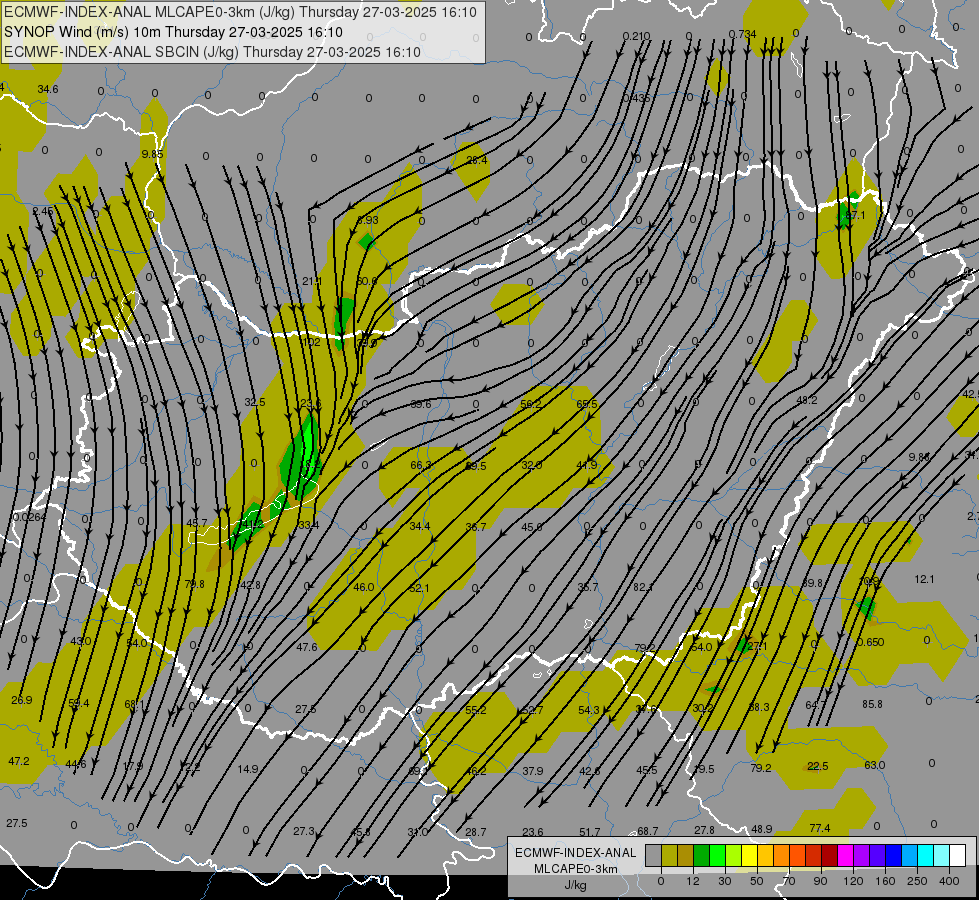The image size is (979, 900).
Task: Click the legend tick value 12
Action: 692,881
